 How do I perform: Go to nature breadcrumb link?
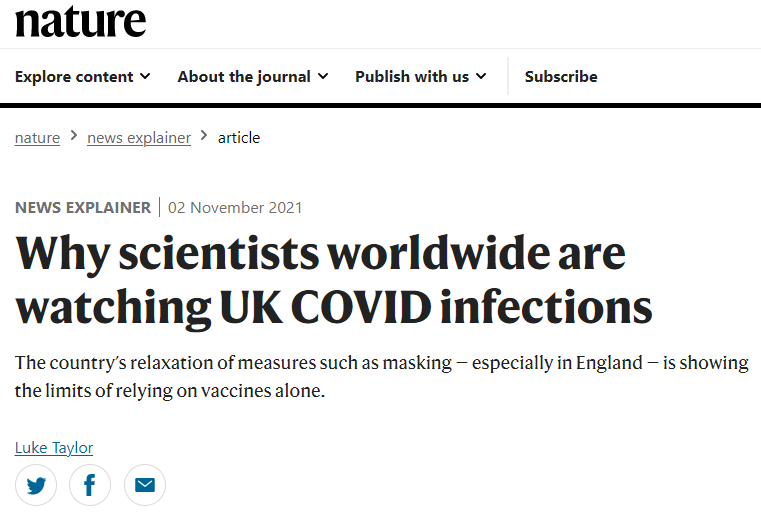point(37,138)
